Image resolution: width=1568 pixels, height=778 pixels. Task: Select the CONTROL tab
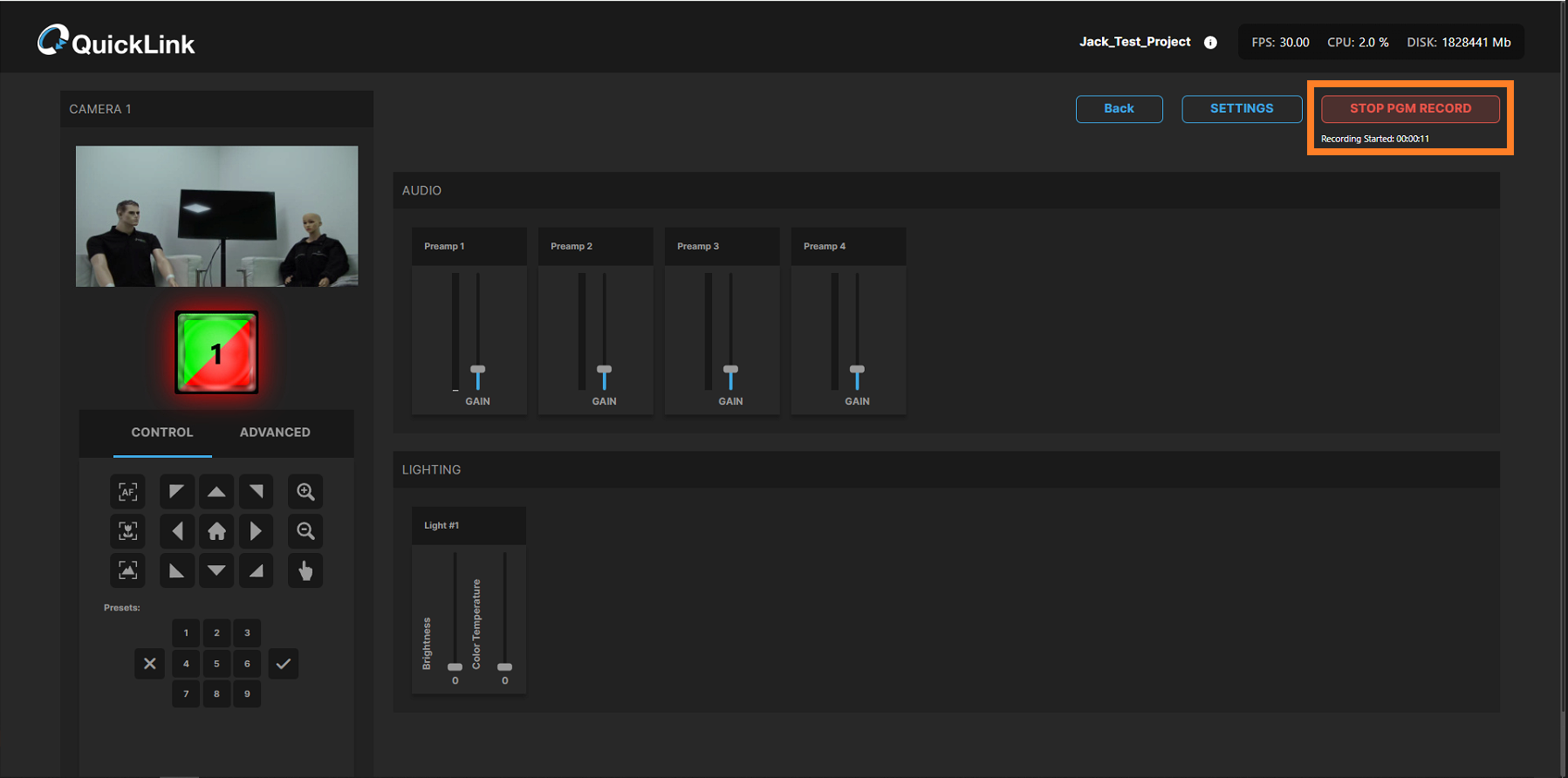coord(162,433)
